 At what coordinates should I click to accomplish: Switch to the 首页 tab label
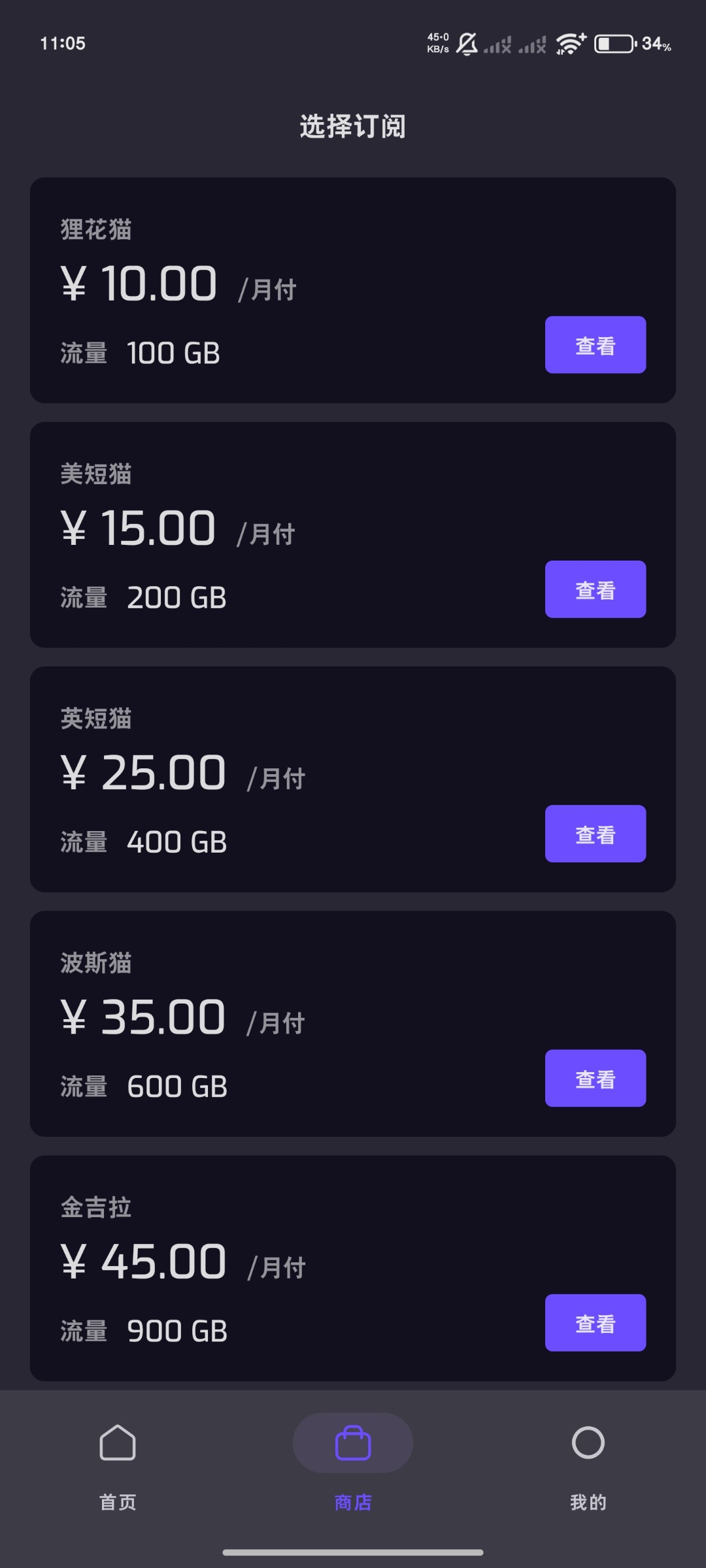pyautogui.click(x=118, y=1502)
